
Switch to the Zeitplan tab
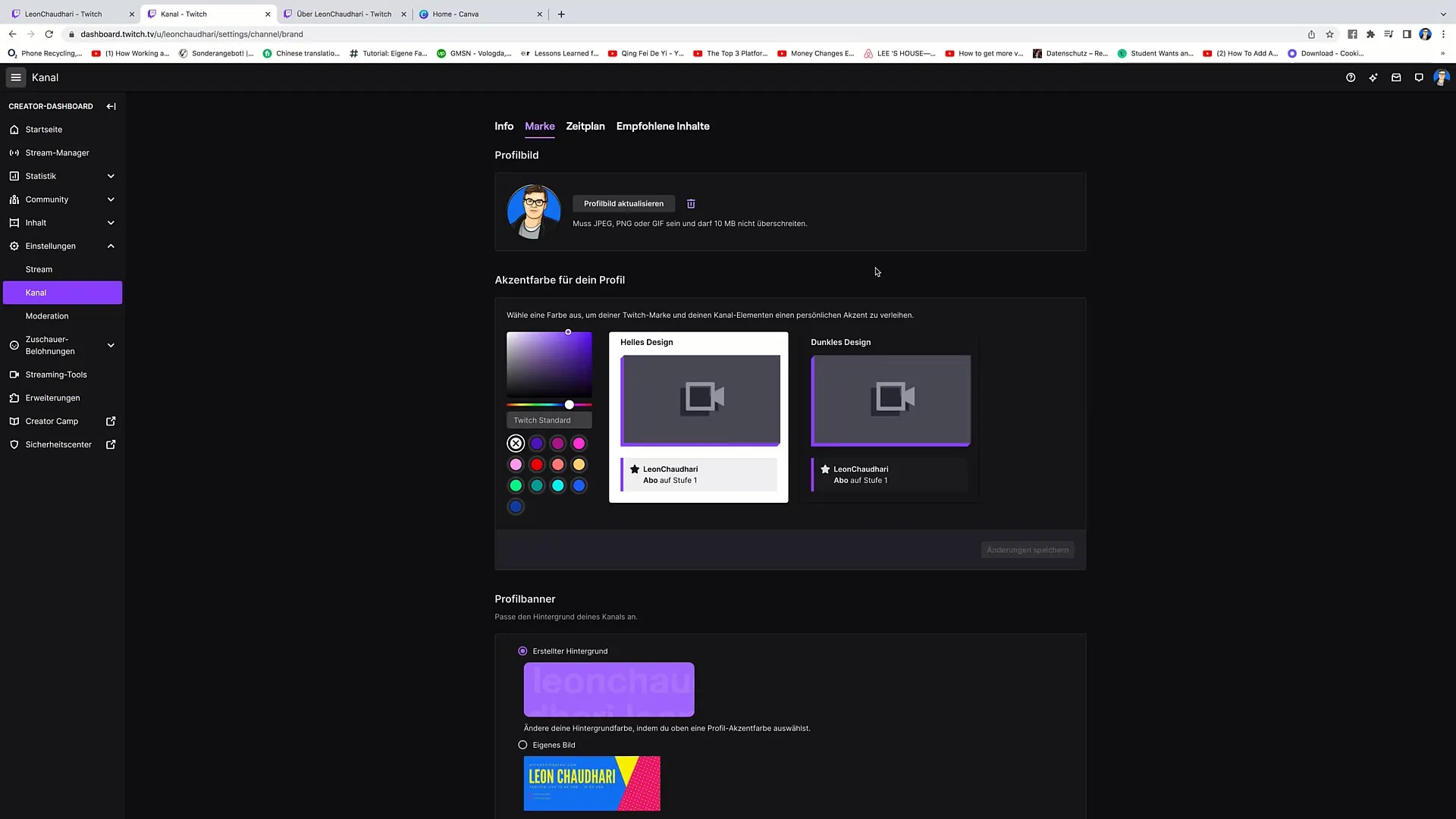pos(584,126)
